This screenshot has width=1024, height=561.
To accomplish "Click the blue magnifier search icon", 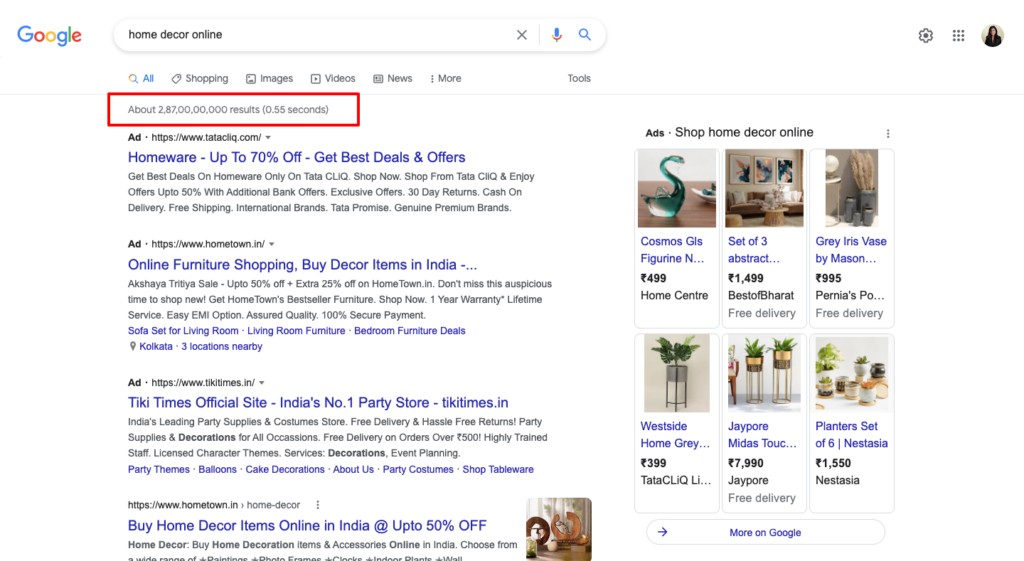I will [585, 35].
